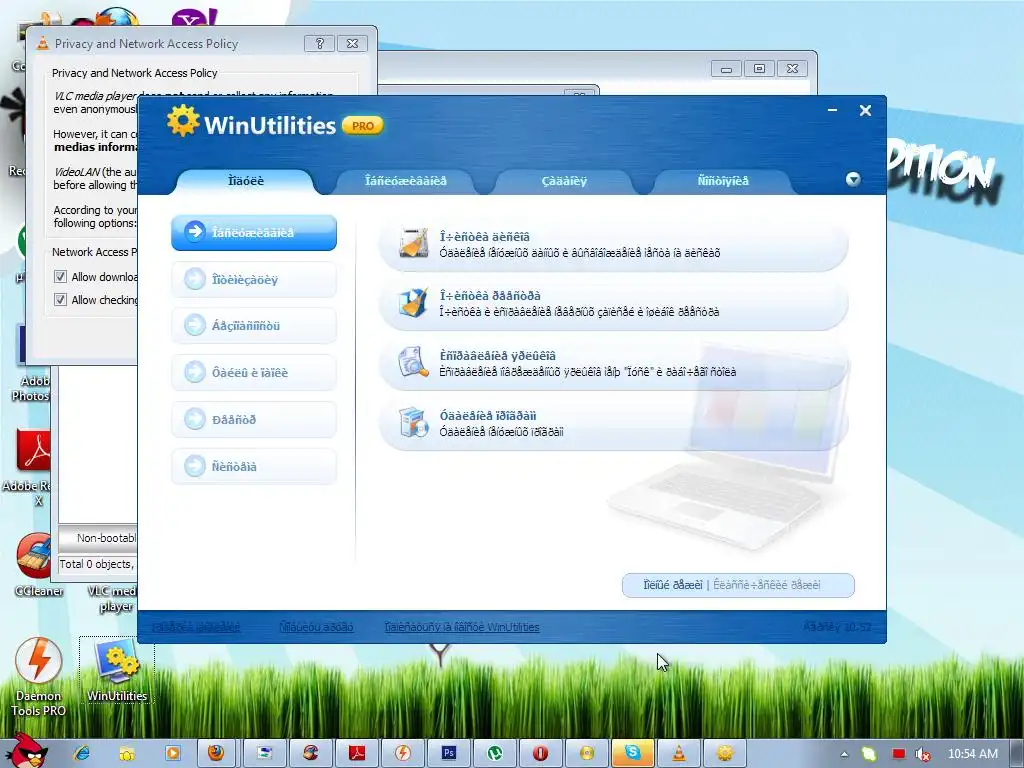The height and width of the screenshot is (768, 1024).
Task: Open the Windows Media Player taskbar icon
Action: click(x=172, y=753)
